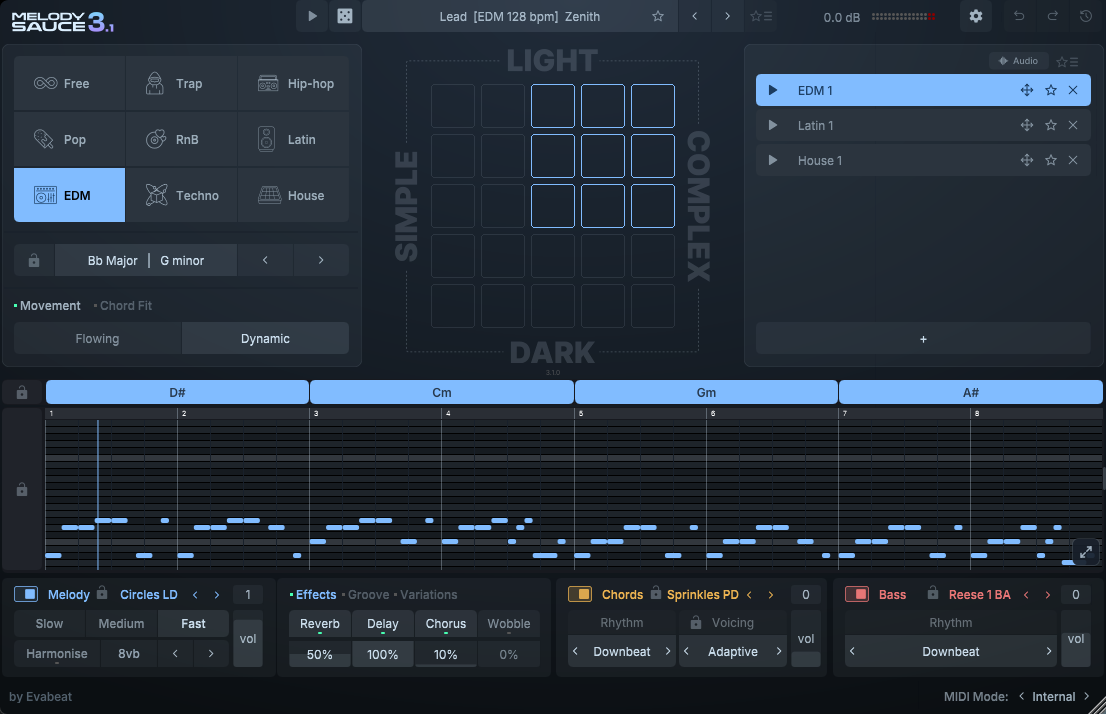
Task: Click the Harmonise button
Action: pyautogui.click(x=56, y=654)
